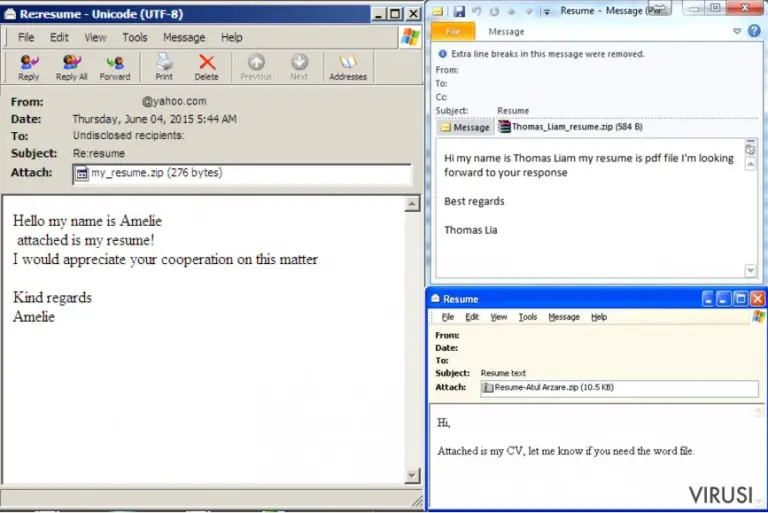Minimize the Re:resume window
Viewport: 768px width, 513px height.
[x=378, y=14]
